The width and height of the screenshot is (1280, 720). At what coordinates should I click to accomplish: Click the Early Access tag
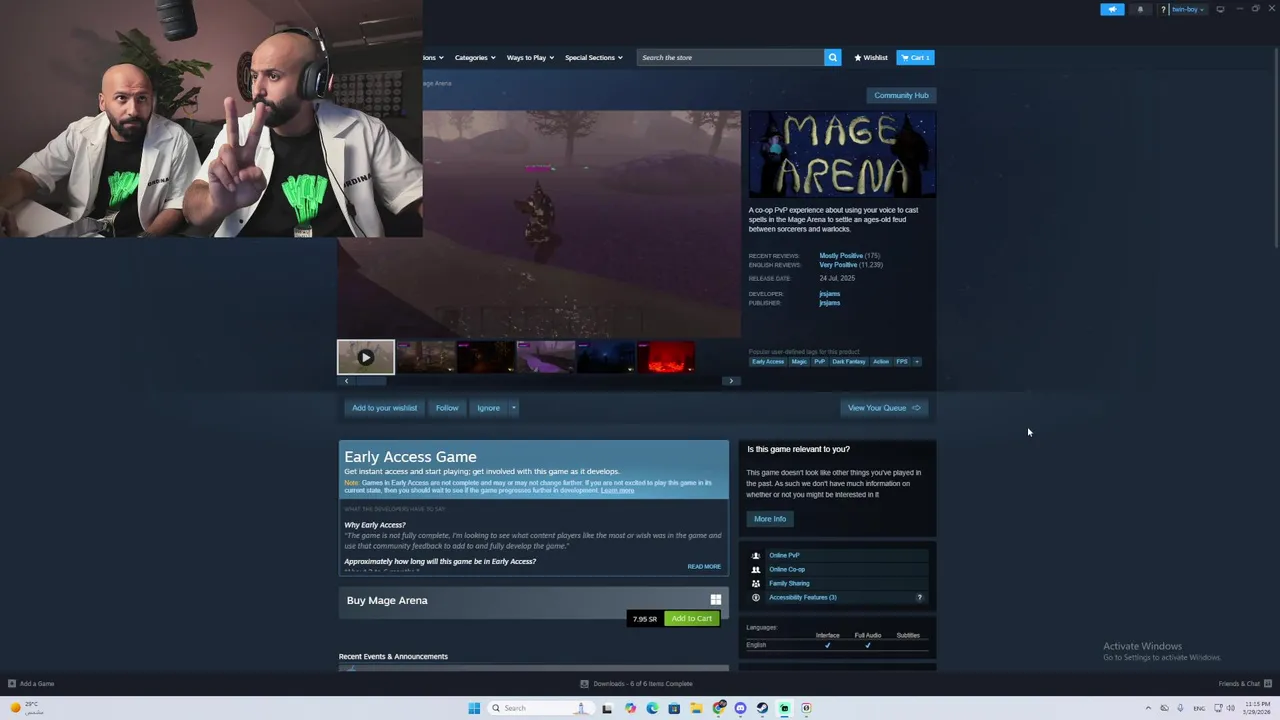768,361
